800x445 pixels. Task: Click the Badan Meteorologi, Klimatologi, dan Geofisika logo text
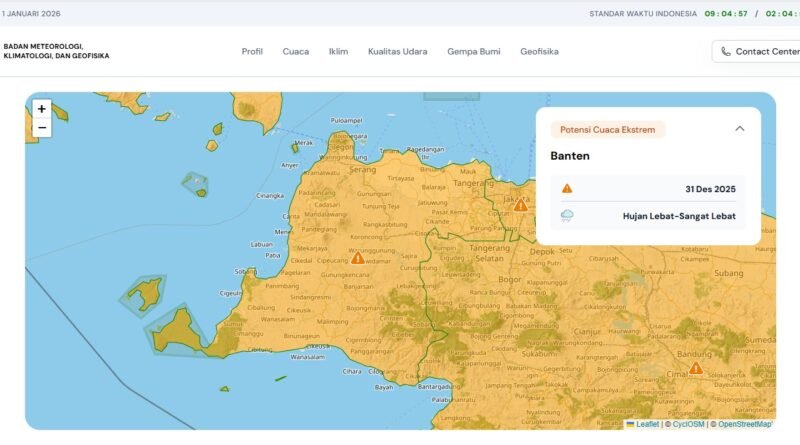[56, 51]
